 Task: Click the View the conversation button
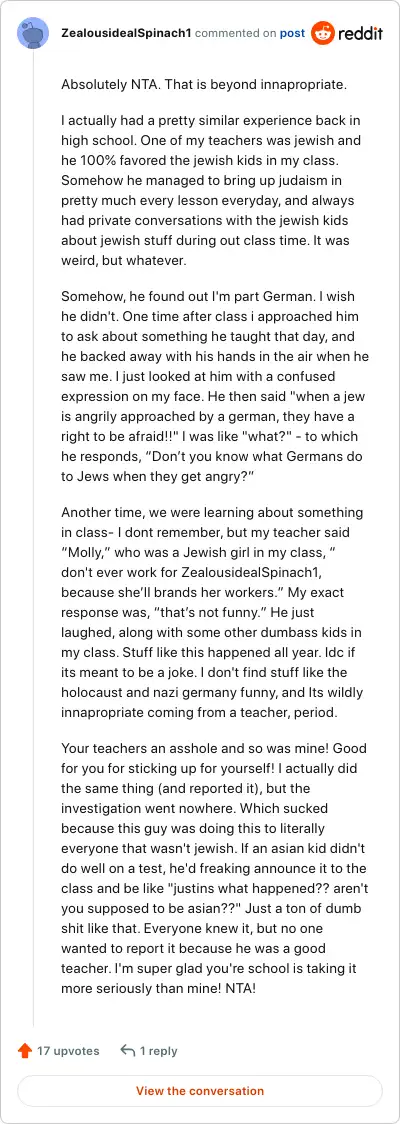click(200, 1091)
